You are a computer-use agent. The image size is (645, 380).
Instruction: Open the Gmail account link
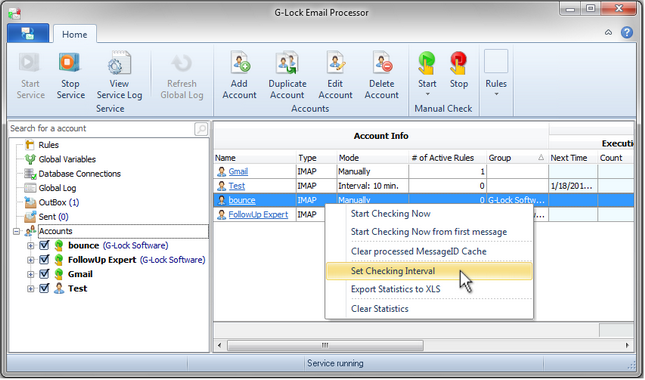(x=238, y=172)
